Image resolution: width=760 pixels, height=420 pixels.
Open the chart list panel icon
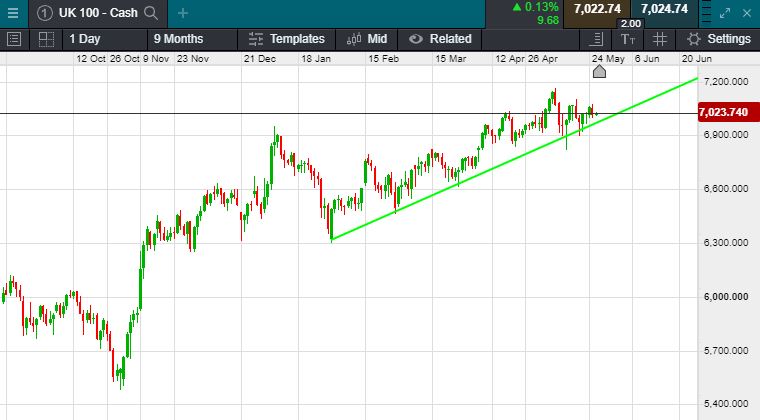tap(14, 39)
